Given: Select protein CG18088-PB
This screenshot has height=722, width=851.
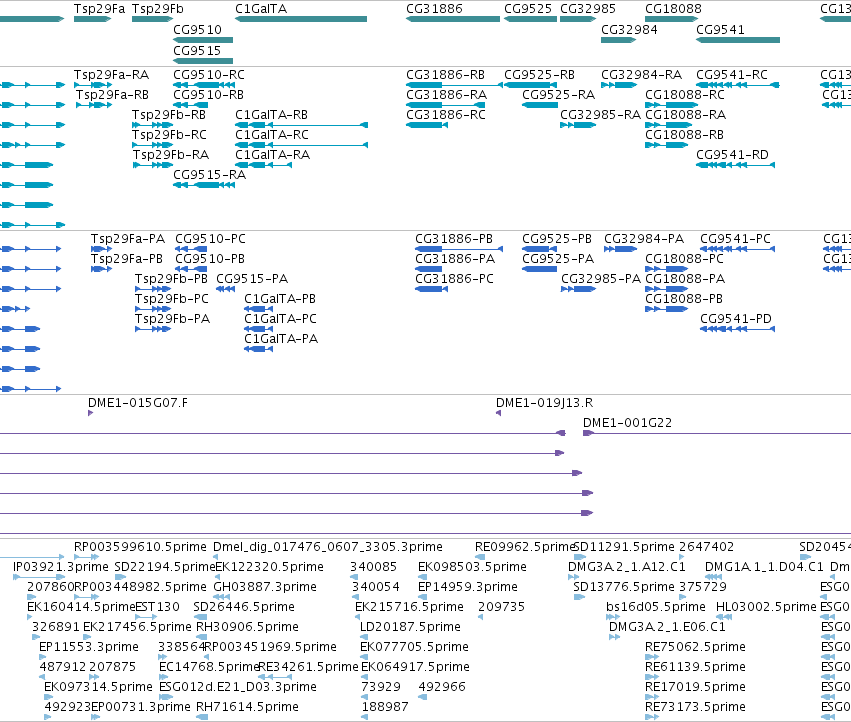Looking at the screenshot, I should point(684,299).
